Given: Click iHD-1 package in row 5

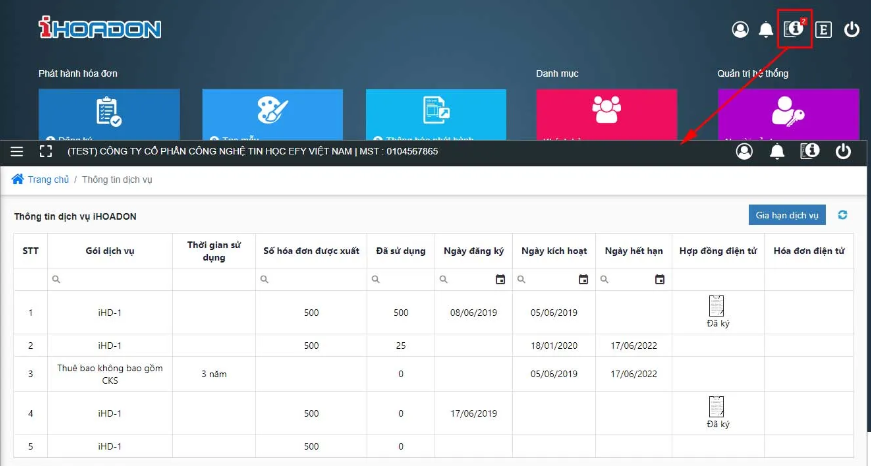Looking at the screenshot, I should pyautogui.click(x=109, y=447).
